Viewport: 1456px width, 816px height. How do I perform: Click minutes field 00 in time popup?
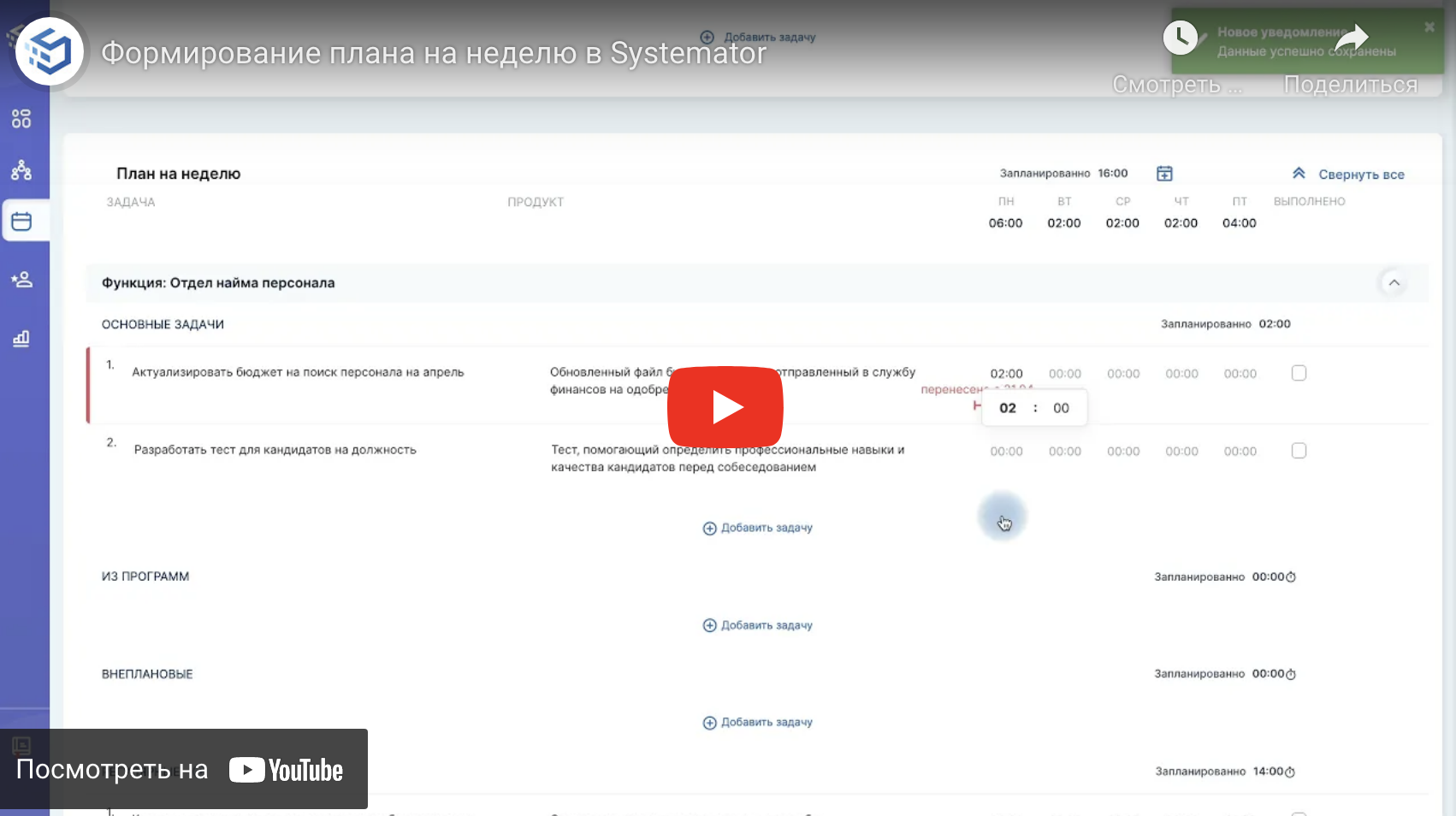click(x=1061, y=408)
